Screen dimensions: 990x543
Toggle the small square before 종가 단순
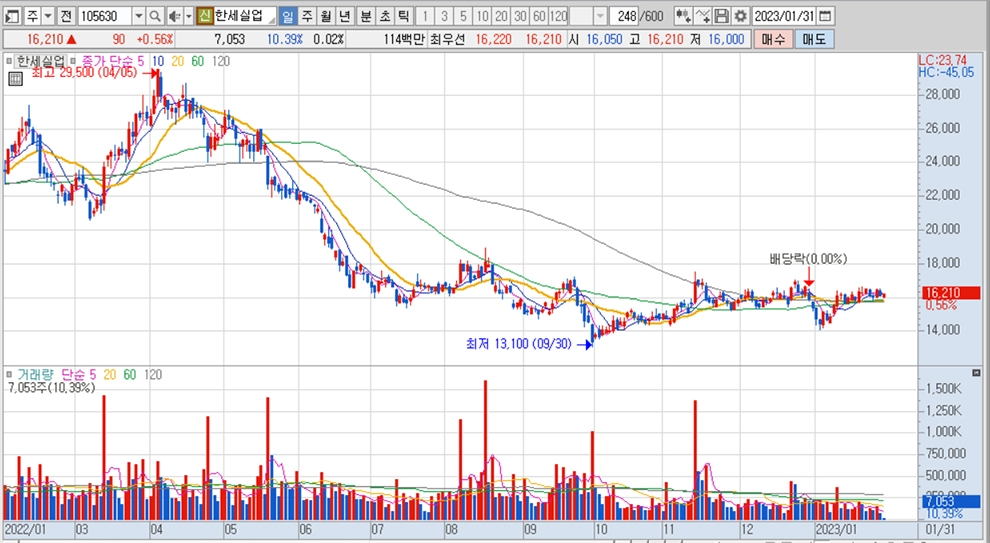73,61
